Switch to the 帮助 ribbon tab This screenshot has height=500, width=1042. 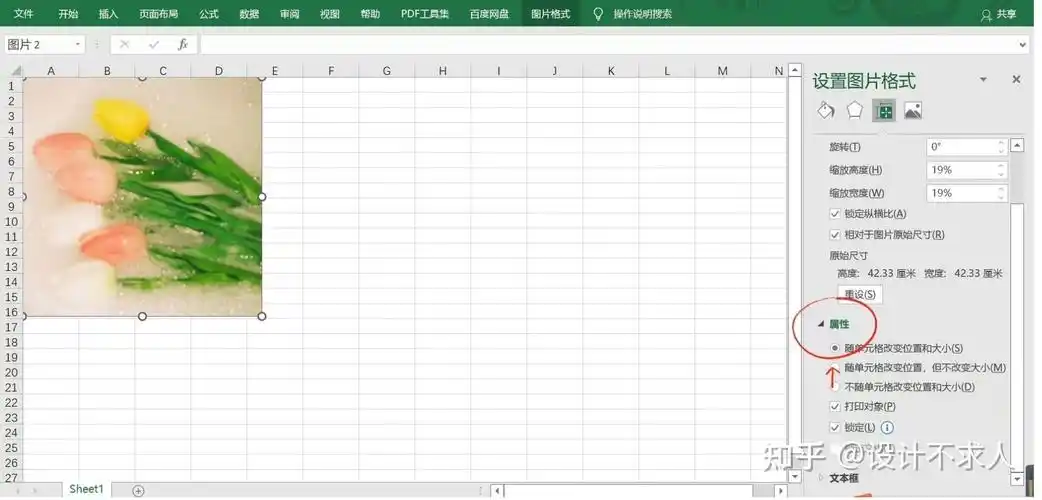[370, 13]
